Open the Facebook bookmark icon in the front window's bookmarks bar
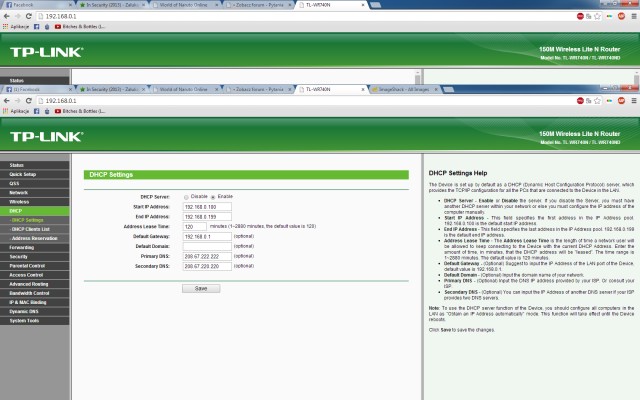This screenshot has width=640, height=400. [x=37, y=111]
